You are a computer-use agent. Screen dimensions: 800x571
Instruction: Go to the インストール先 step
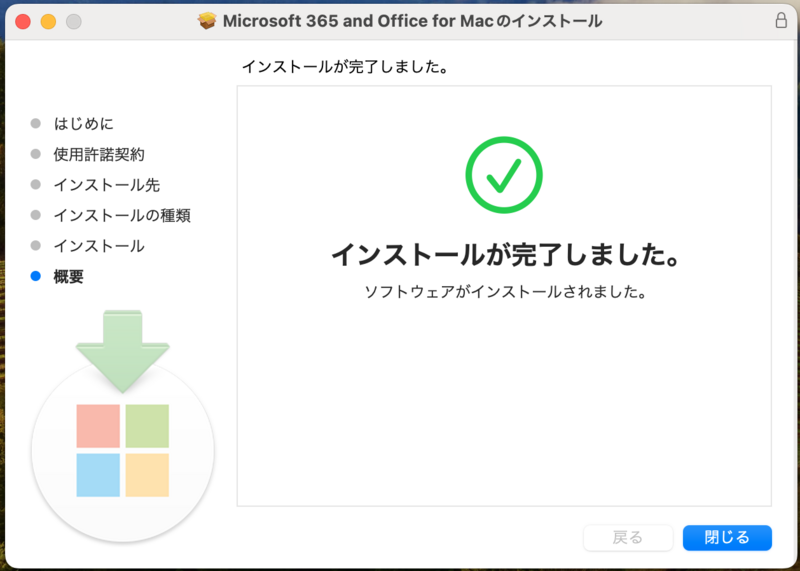coord(106,185)
